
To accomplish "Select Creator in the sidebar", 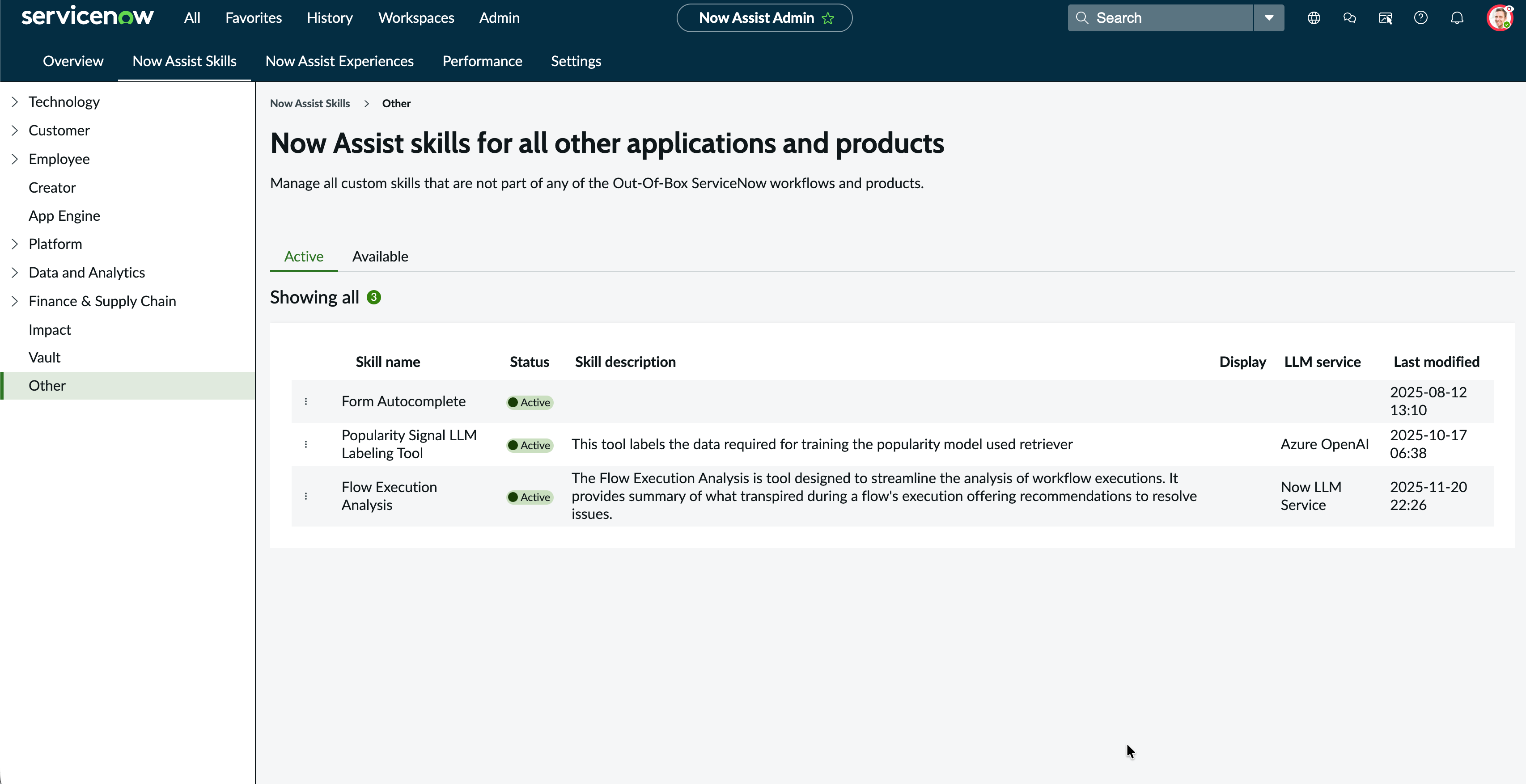I will tap(52, 188).
